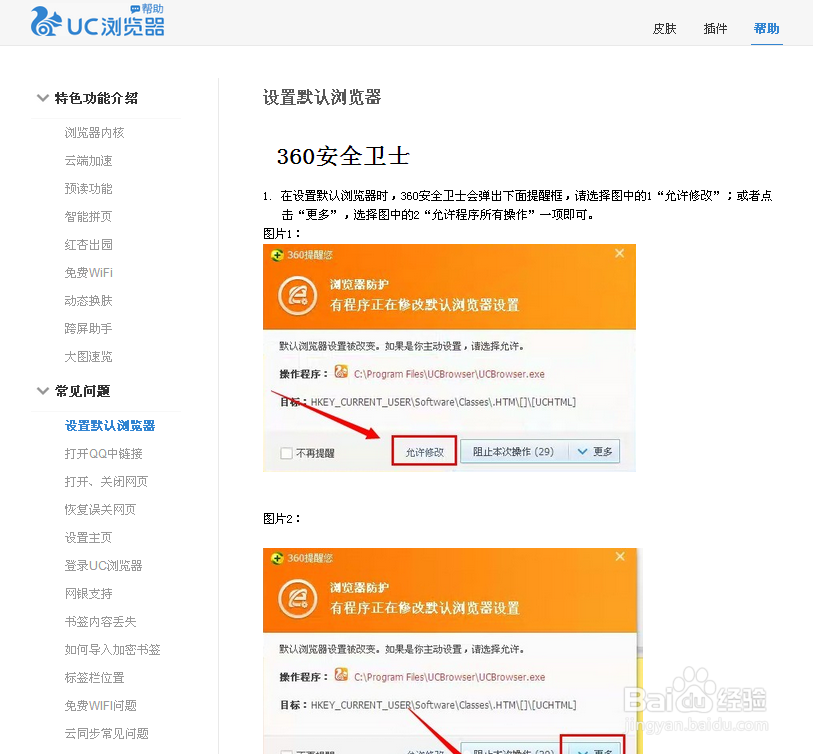
Task: Click 常见问题 section heading
Action: [83, 391]
